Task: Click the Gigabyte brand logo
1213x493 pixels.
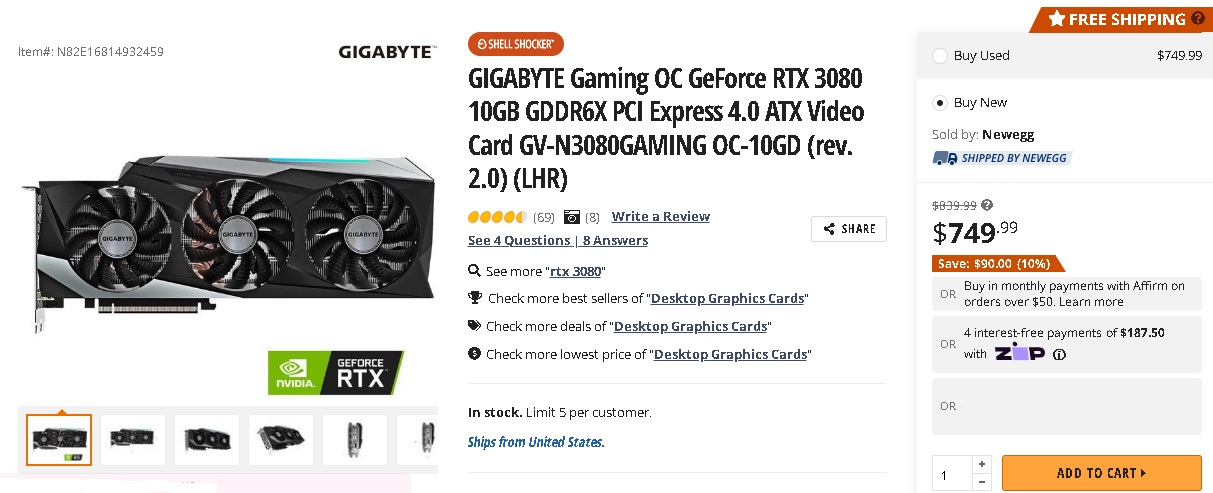Action: point(386,51)
